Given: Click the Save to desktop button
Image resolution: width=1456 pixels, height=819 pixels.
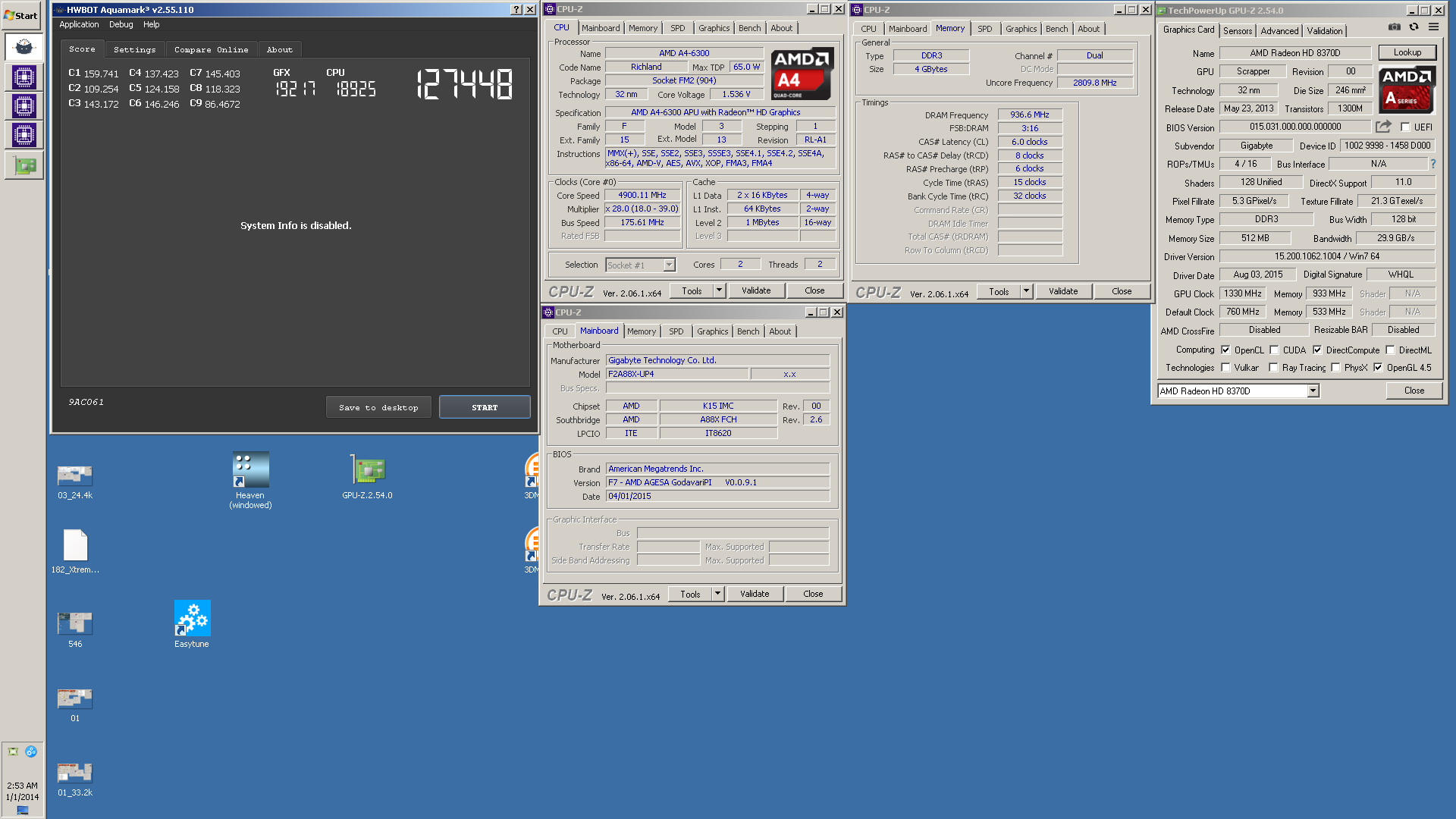Looking at the screenshot, I should coord(378,407).
